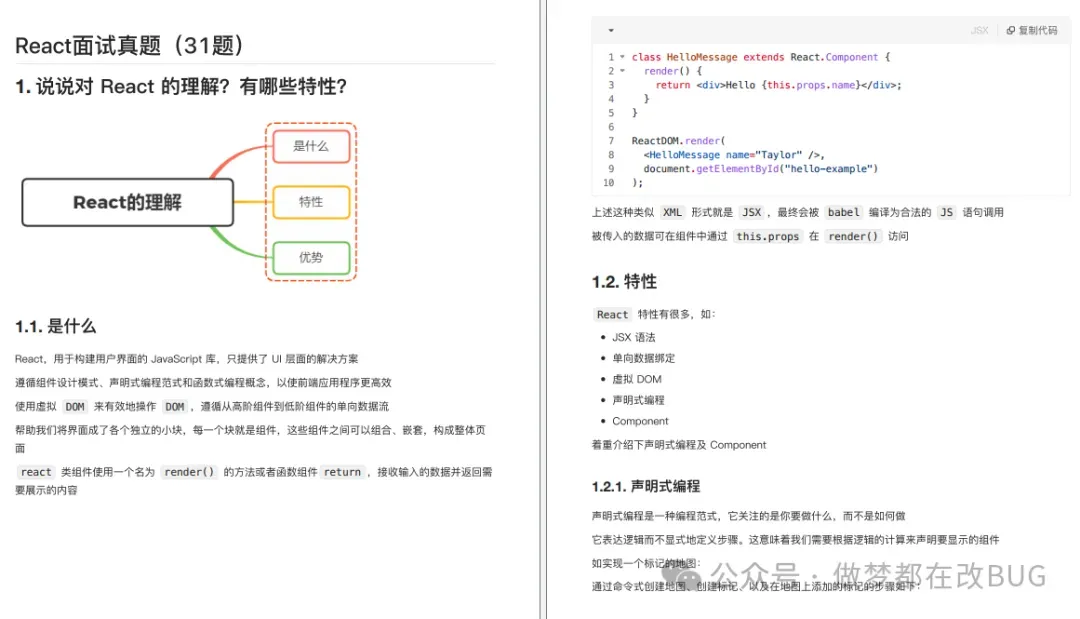The image size is (1080, 619).
Task: Click the copy icon beside 复制代码
Action: pos(1010,30)
